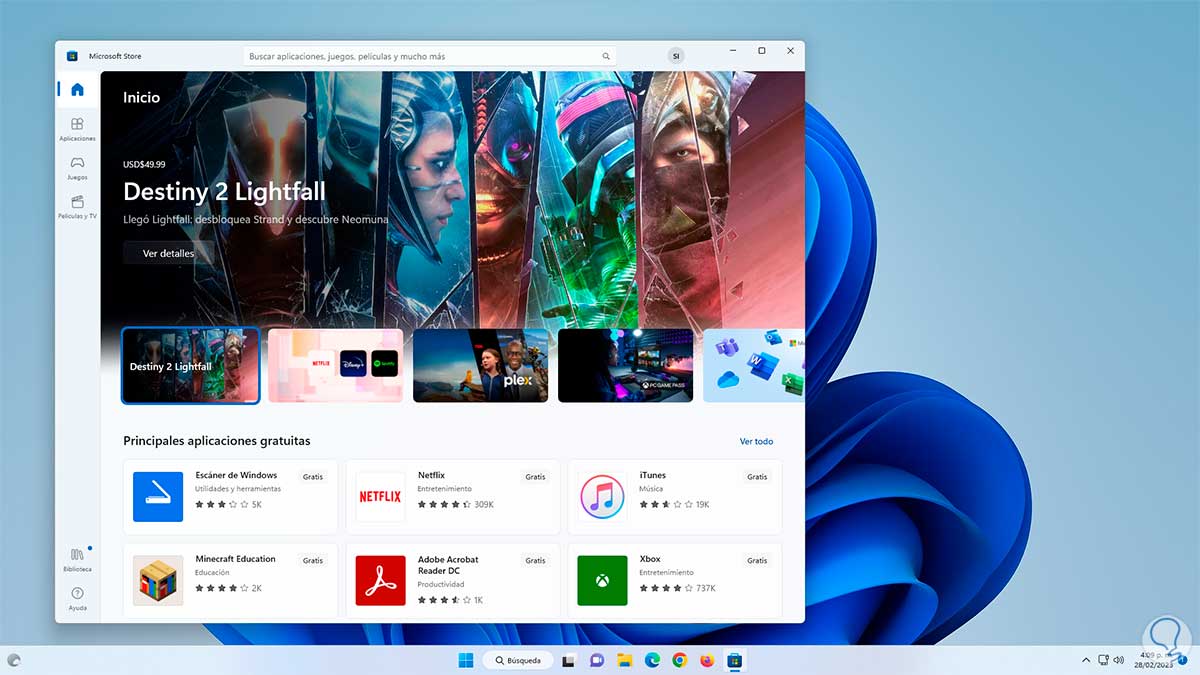Open Task View on taskbar

pos(568,660)
